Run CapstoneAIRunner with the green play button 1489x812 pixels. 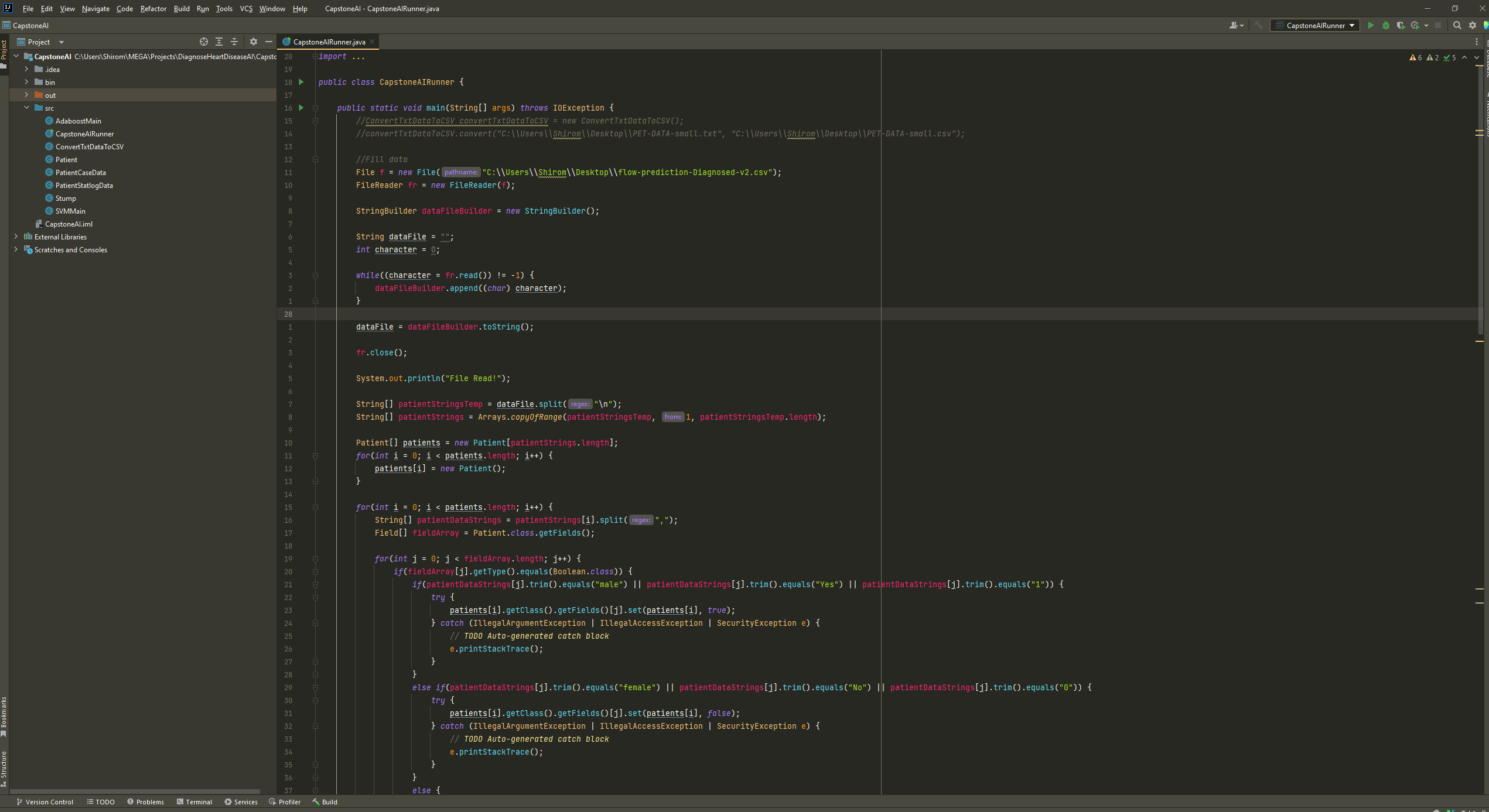tap(1371, 25)
